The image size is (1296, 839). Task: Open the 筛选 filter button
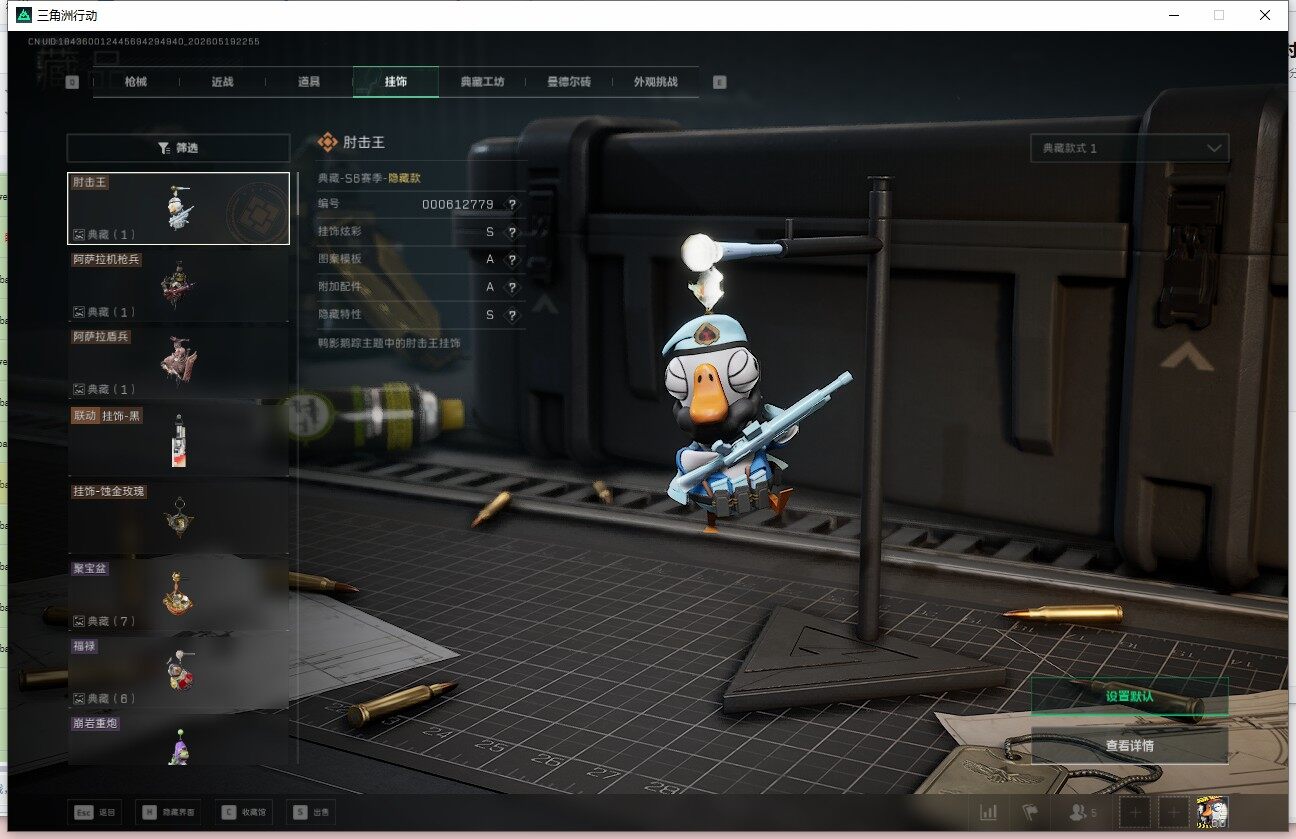(178, 148)
